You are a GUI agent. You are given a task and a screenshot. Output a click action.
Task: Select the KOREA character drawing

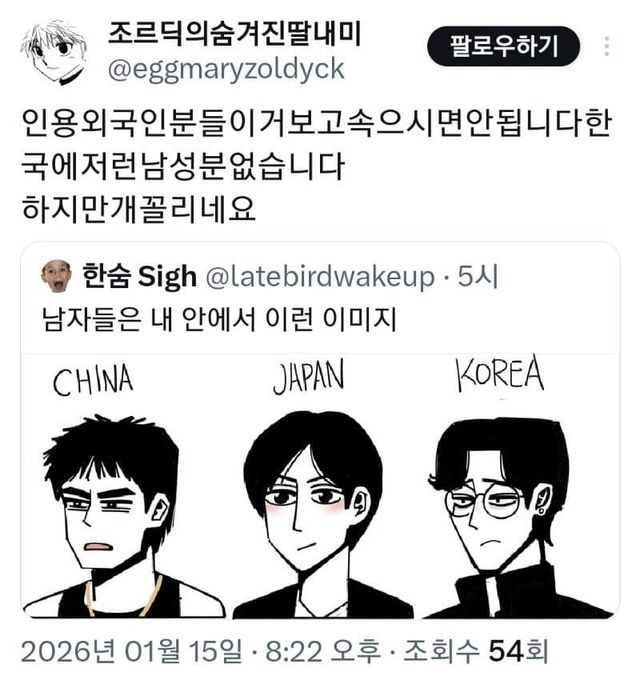[x=518, y=517]
